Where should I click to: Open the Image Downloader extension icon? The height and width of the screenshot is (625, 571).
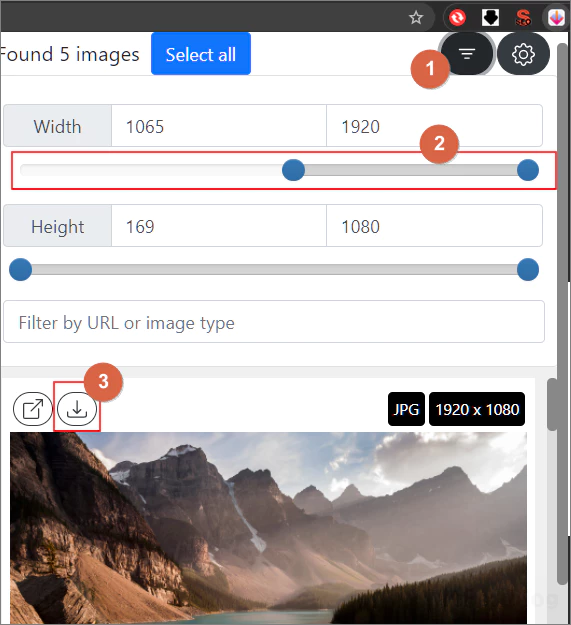(x=556, y=18)
